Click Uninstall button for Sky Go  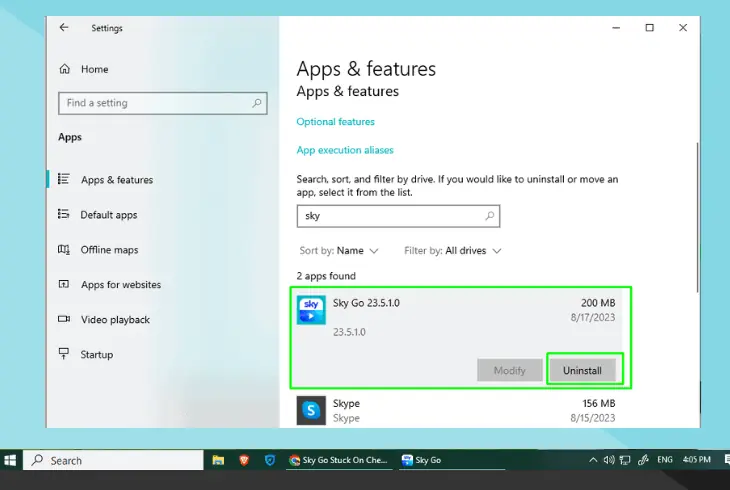coord(582,370)
